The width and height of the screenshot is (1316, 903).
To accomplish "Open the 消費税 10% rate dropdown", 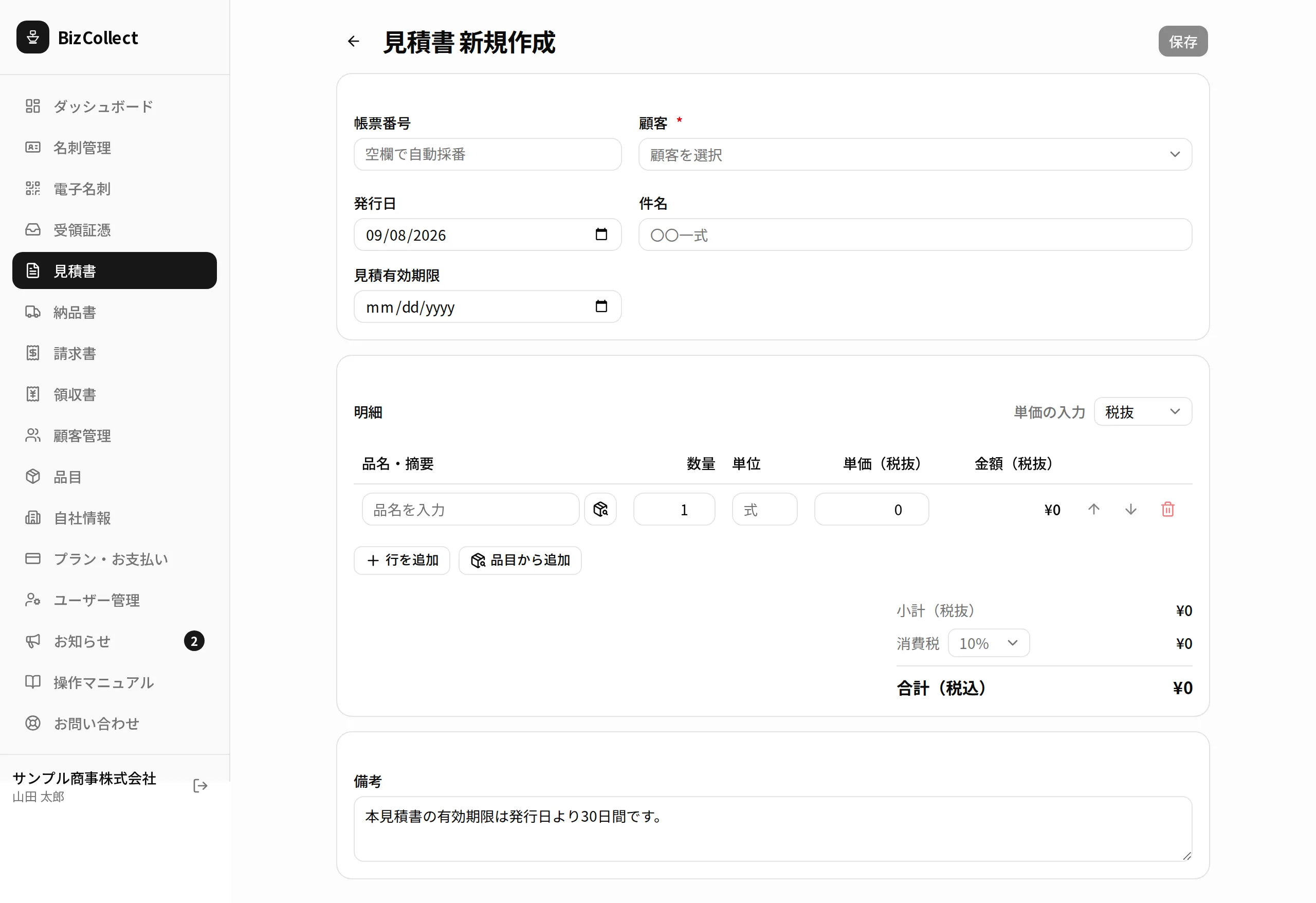I will (x=988, y=642).
